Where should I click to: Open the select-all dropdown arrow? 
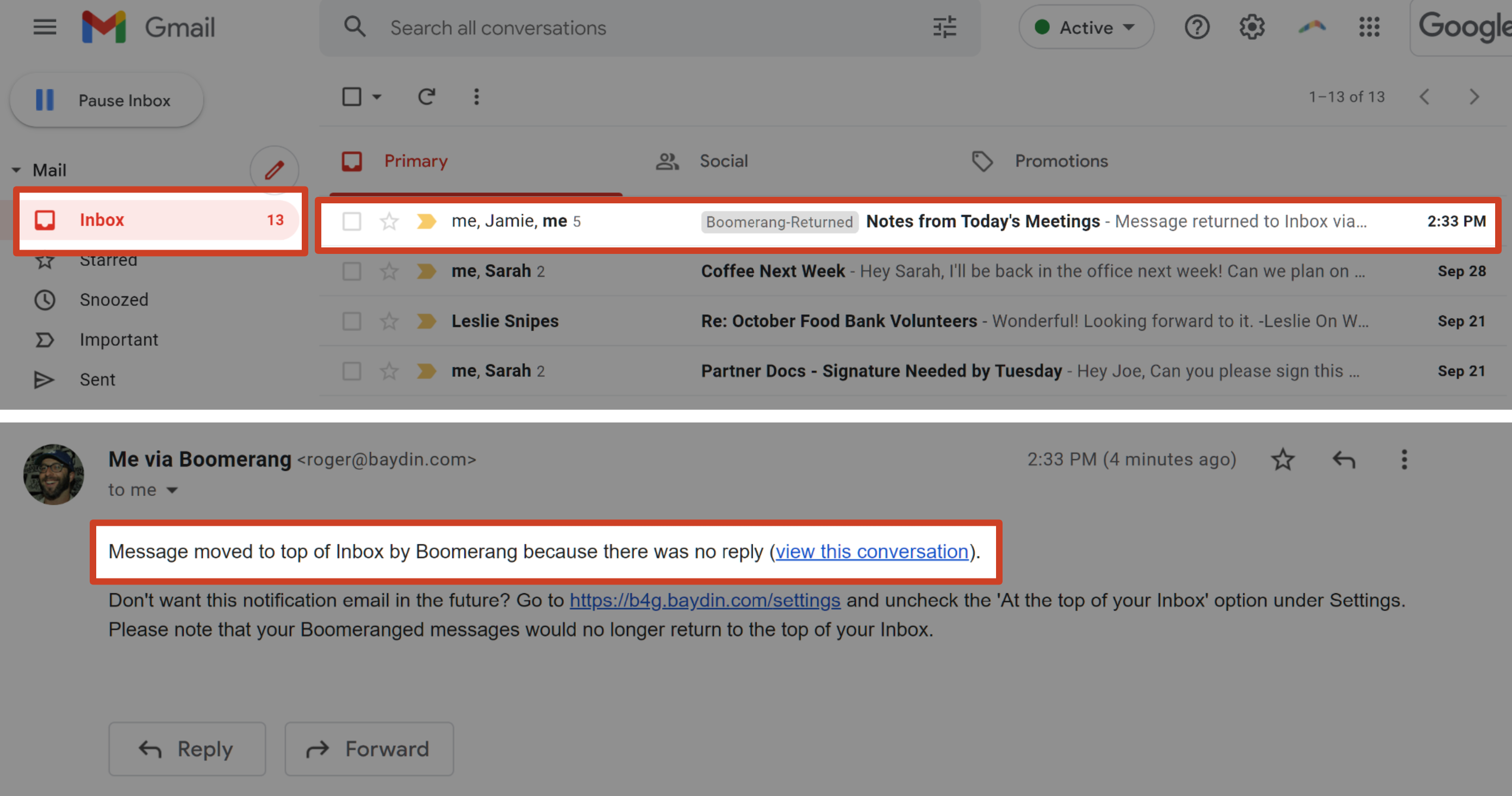(x=377, y=96)
